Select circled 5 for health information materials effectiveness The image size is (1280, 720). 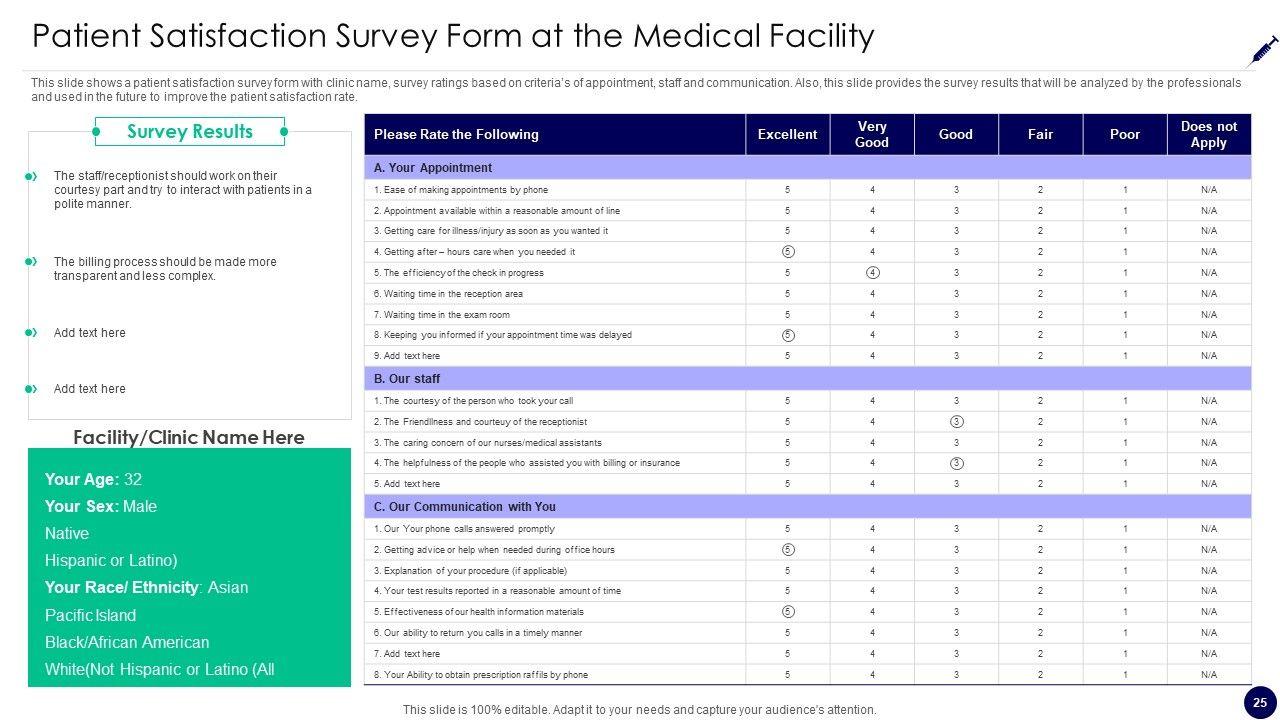tap(788, 612)
